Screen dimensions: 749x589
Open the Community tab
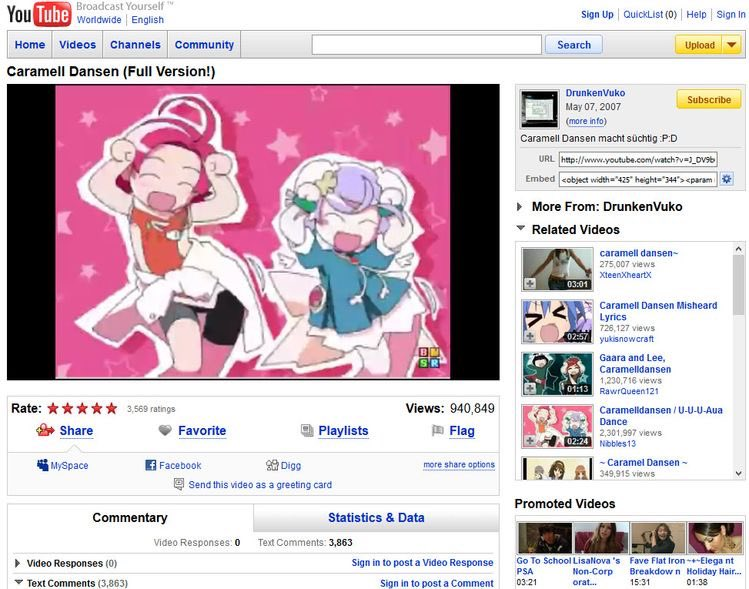(x=204, y=45)
